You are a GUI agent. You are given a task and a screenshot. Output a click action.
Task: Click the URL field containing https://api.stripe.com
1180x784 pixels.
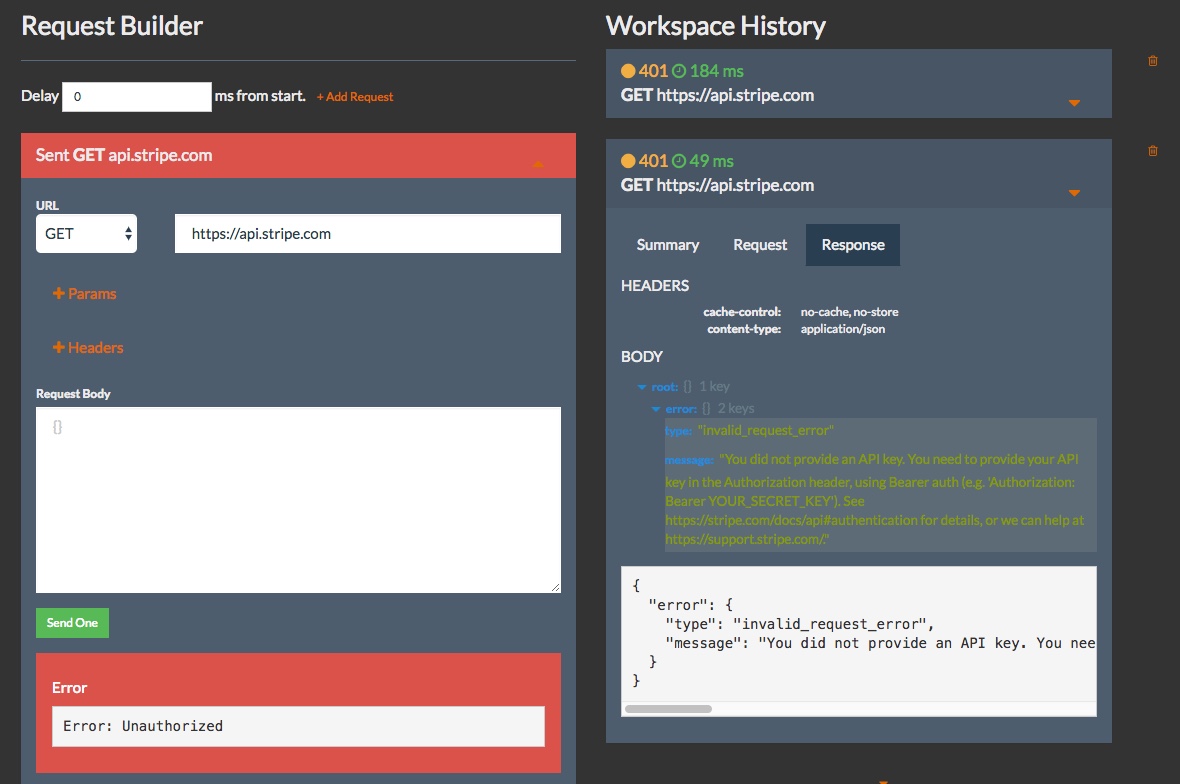[368, 234]
